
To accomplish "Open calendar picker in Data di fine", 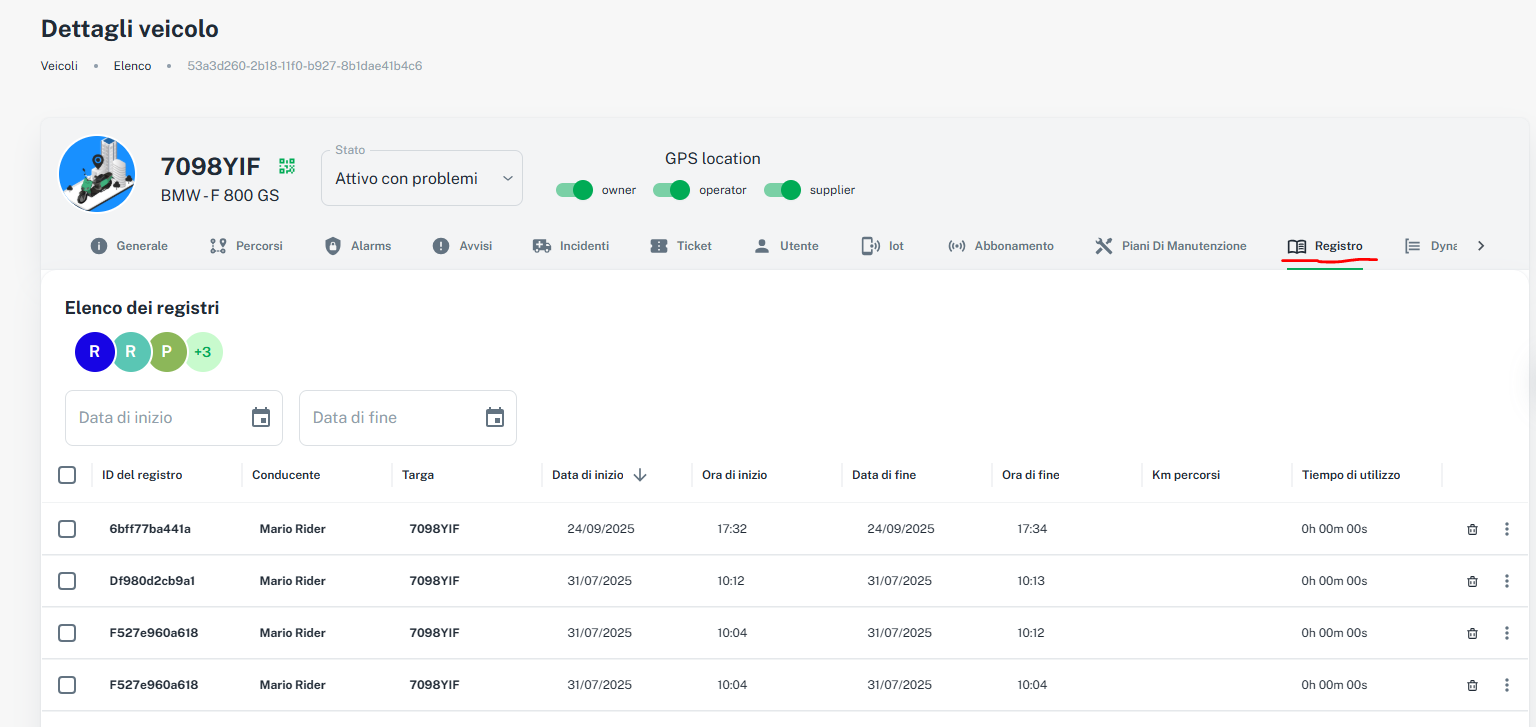I will coord(495,418).
